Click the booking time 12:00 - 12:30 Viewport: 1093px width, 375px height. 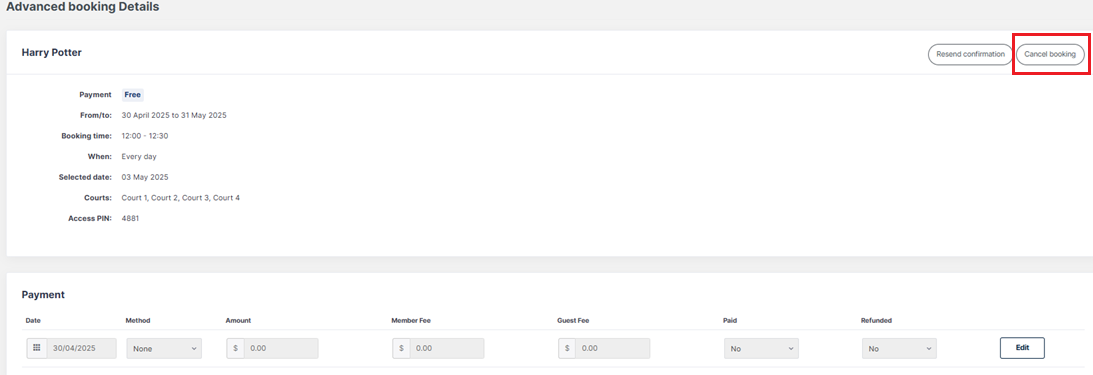(145, 136)
